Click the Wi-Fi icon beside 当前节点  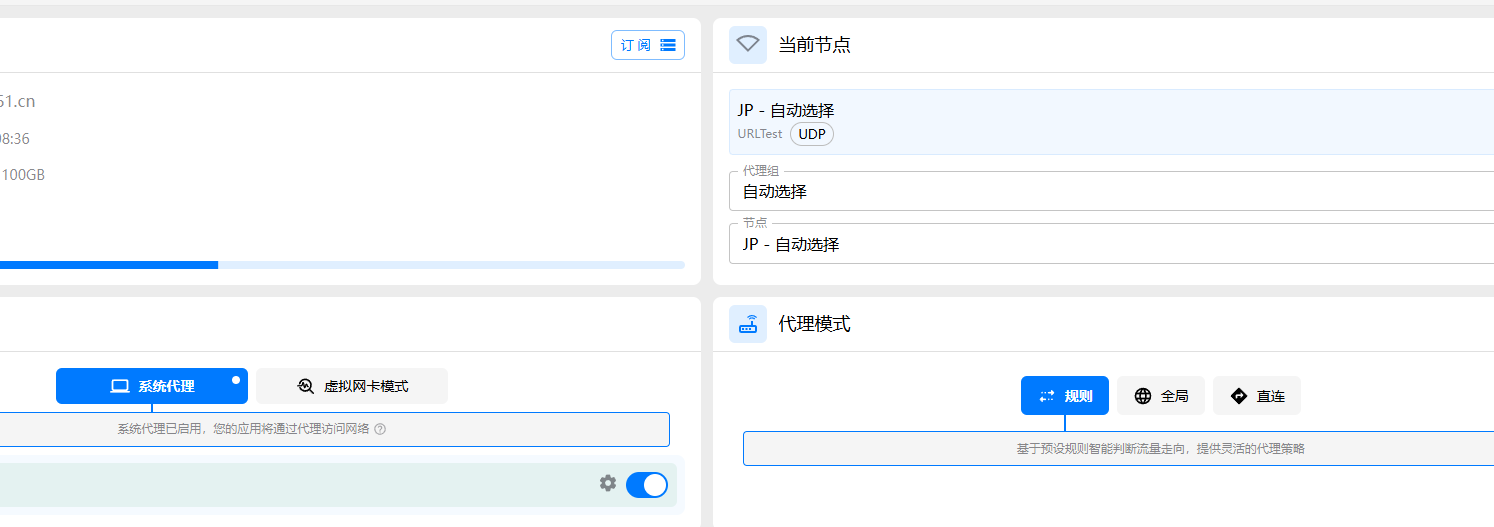(x=748, y=45)
